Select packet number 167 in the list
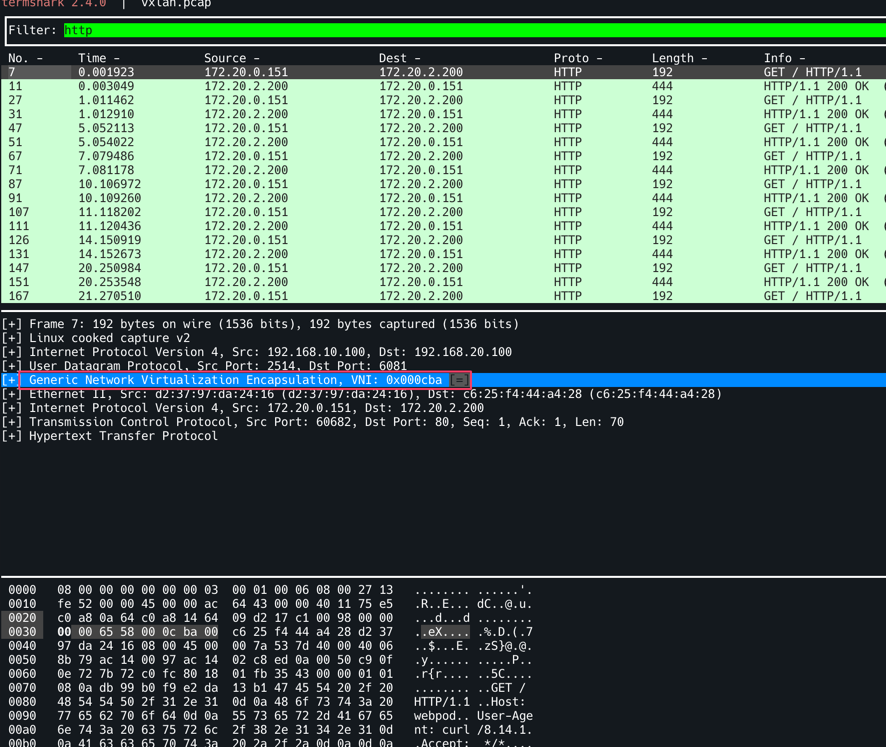The width and height of the screenshot is (886, 747). tap(300, 297)
